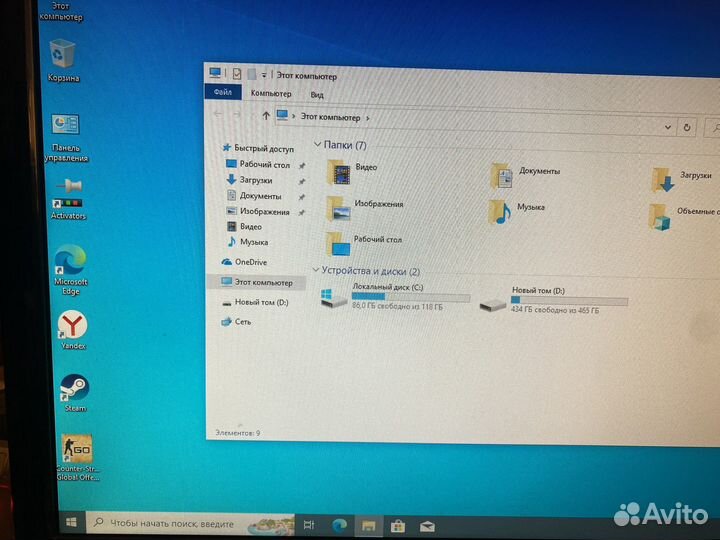Open Microsoft Edge desktop shortcut
720x540 pixels.
[70, 260]
